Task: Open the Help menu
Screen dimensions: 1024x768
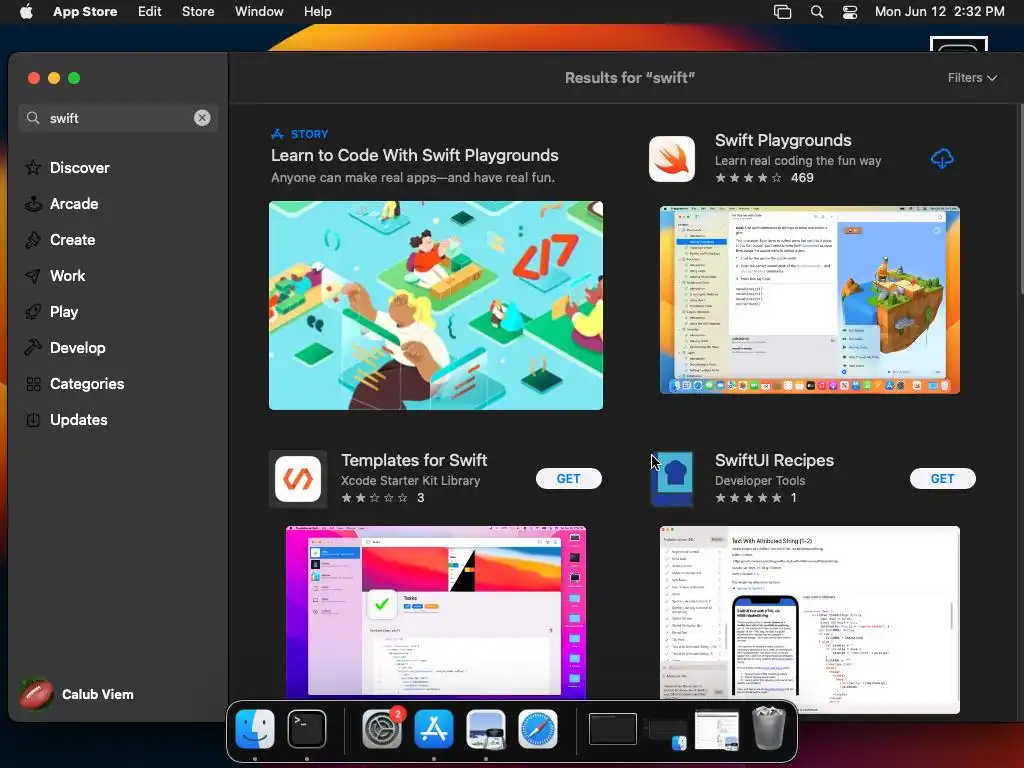Action: tap(317, 12)
